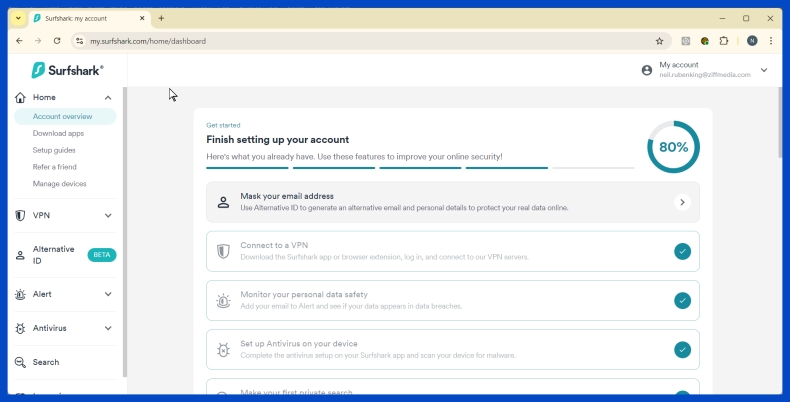The image size is (790, 402).
Task: Open Search using magnifier icon
Action: pyautogui.click(x=21, y=362)
